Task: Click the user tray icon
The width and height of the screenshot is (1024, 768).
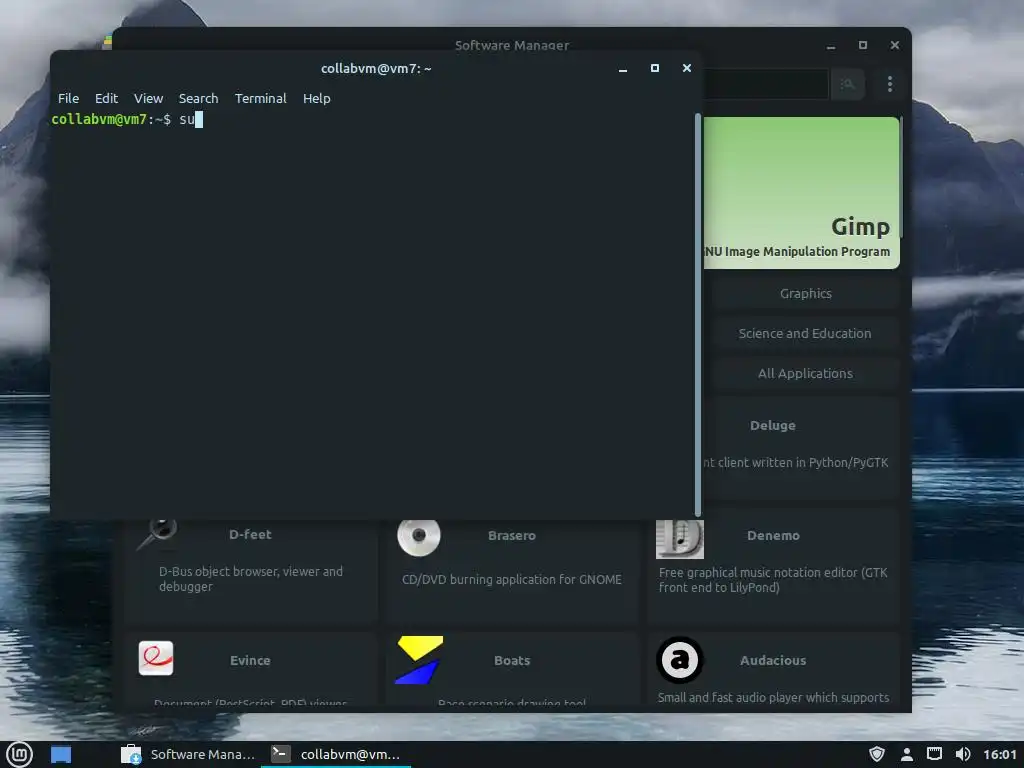Action: (906, 754)
